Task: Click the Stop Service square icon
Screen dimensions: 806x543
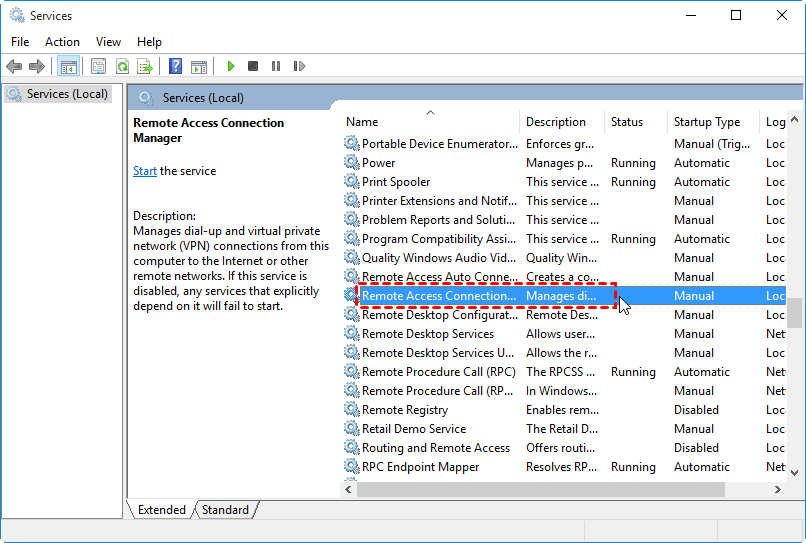Action: click(252, 66)
